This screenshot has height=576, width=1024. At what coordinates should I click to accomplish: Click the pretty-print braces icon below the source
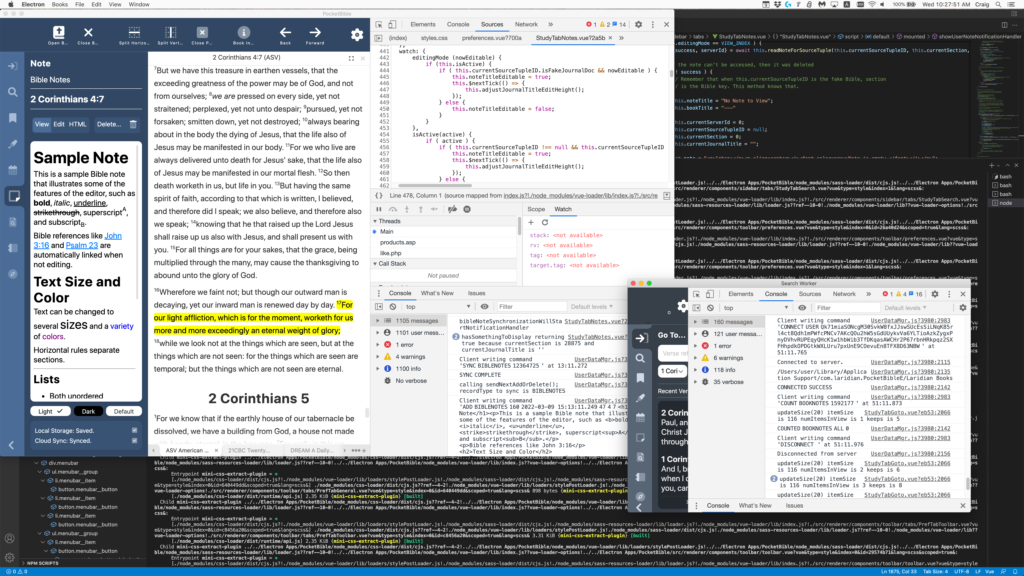click(379, 195)
